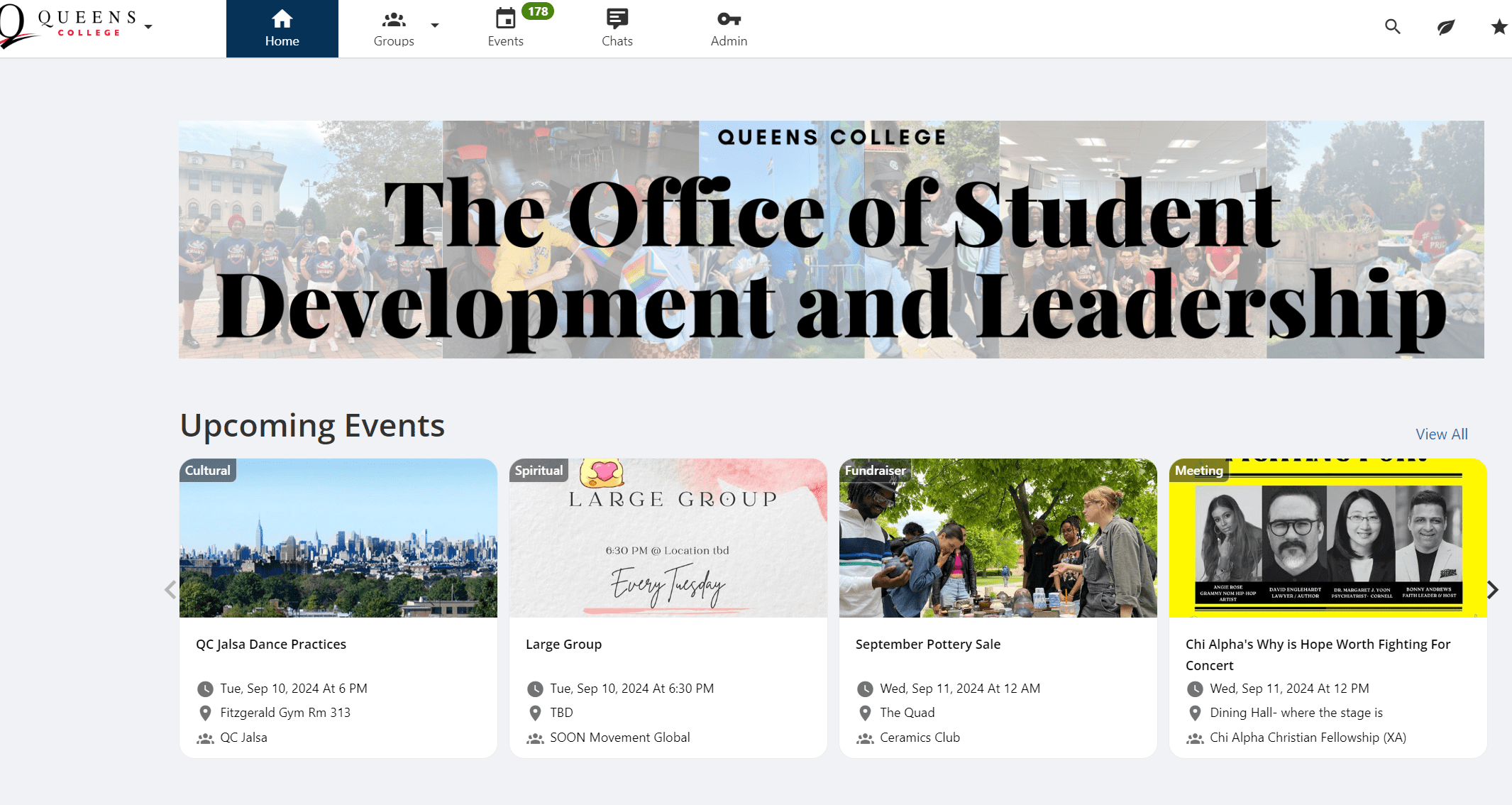The image size is (1512, 805).
Task: Click location pin beside Fitzgerald Gym Rm 313
Action: [205, 713]
